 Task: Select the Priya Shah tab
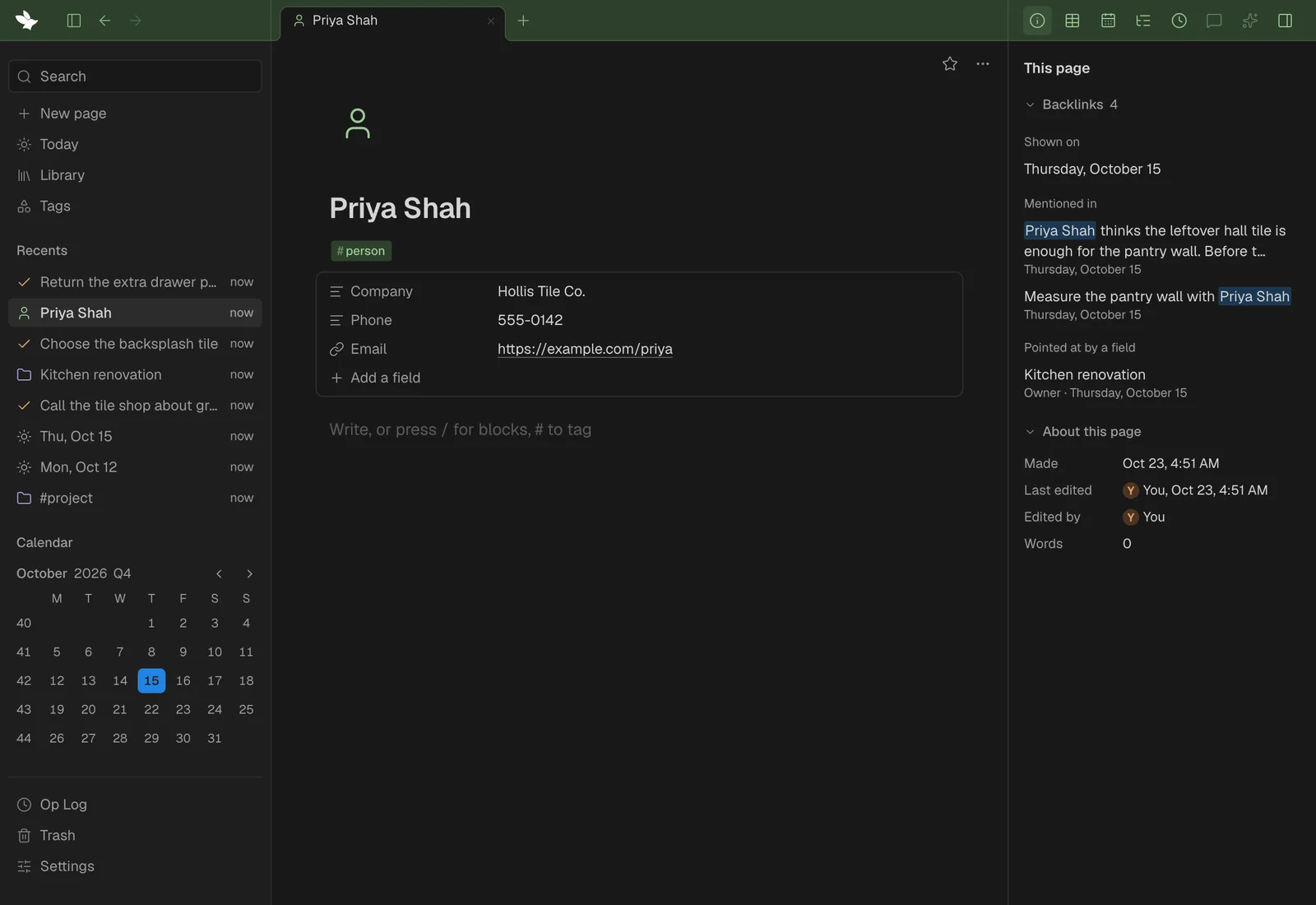click(393, 21)
